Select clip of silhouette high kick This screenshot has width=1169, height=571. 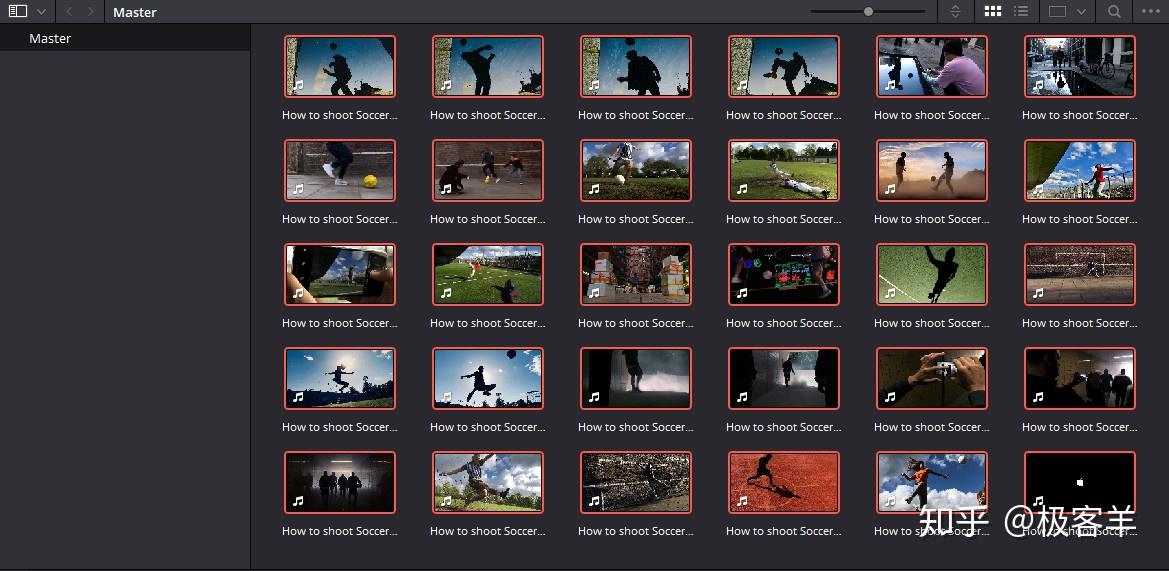coord(488,66)
